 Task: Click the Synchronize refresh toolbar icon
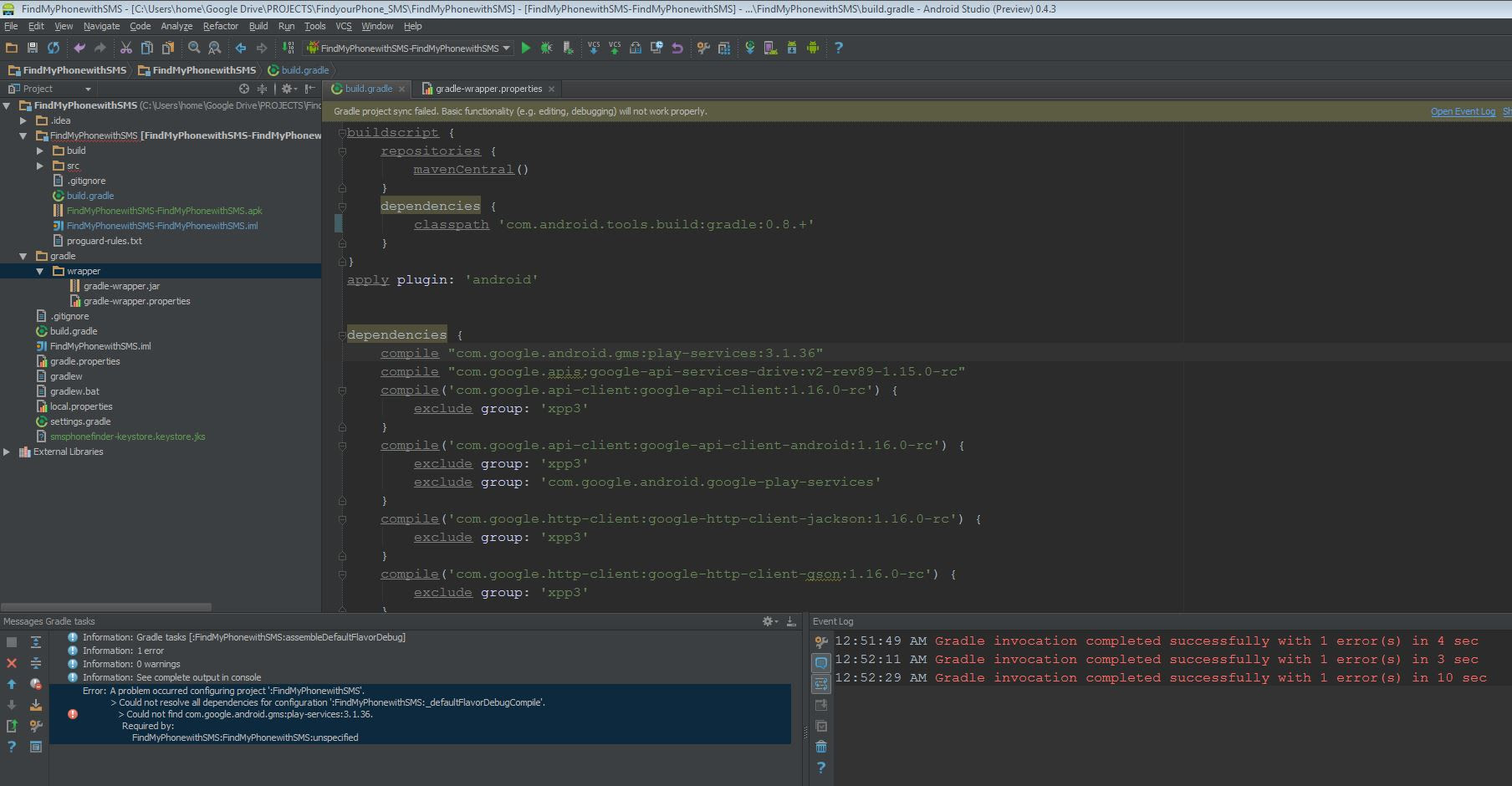tap(54, 48)
